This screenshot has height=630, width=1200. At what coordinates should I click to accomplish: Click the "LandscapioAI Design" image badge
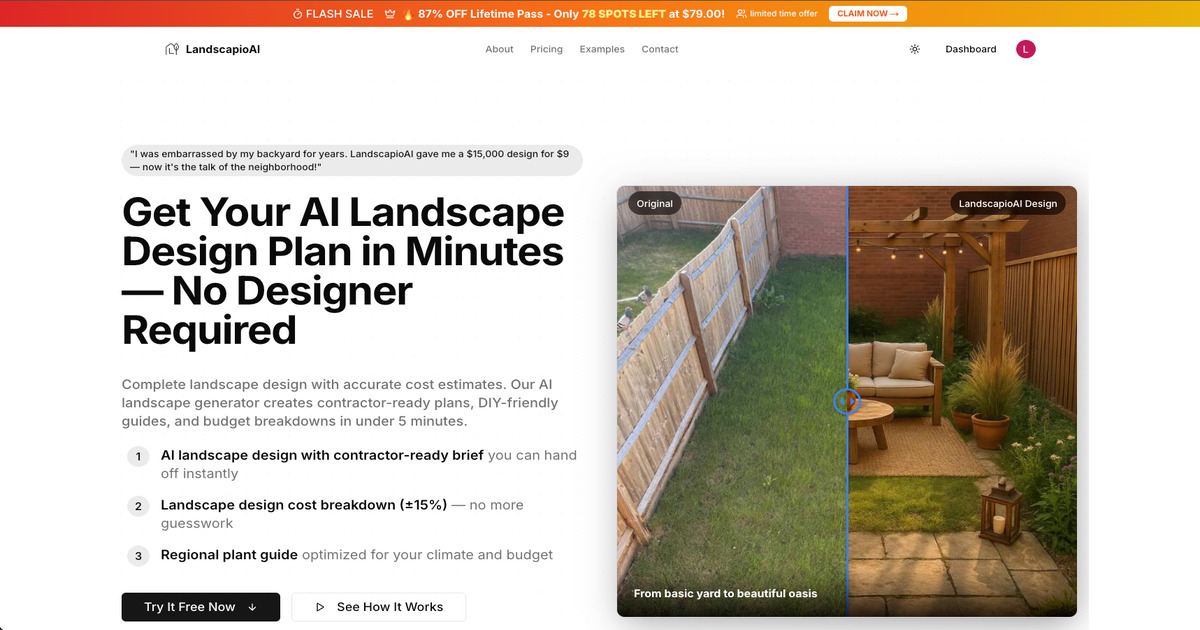[x=1008, y=203]
